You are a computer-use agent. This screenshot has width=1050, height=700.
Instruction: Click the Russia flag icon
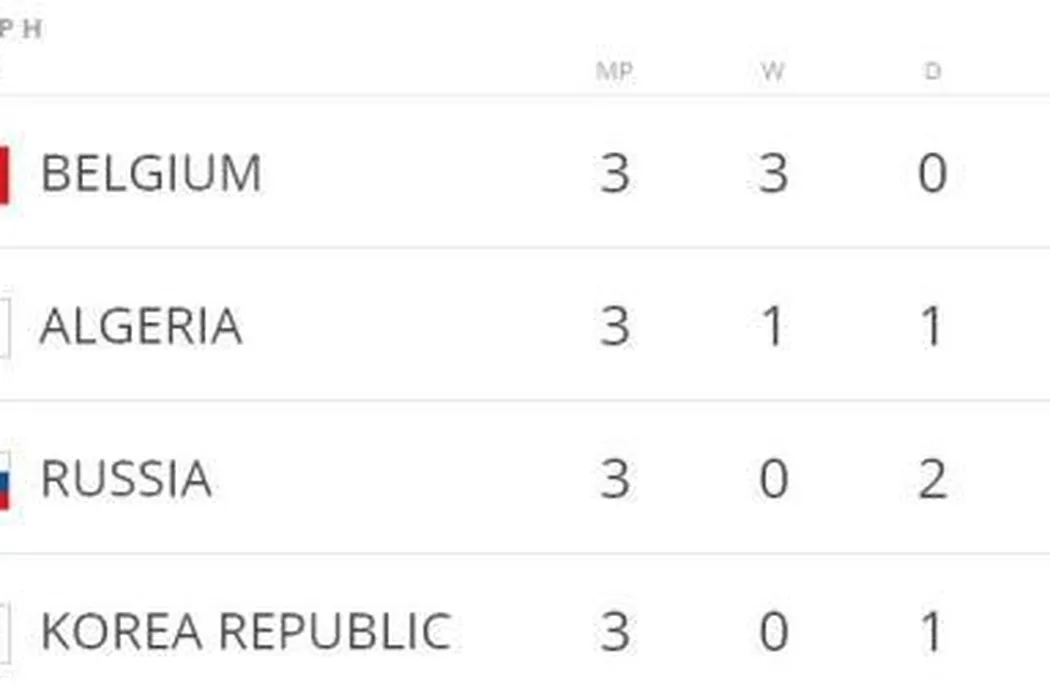5,480
